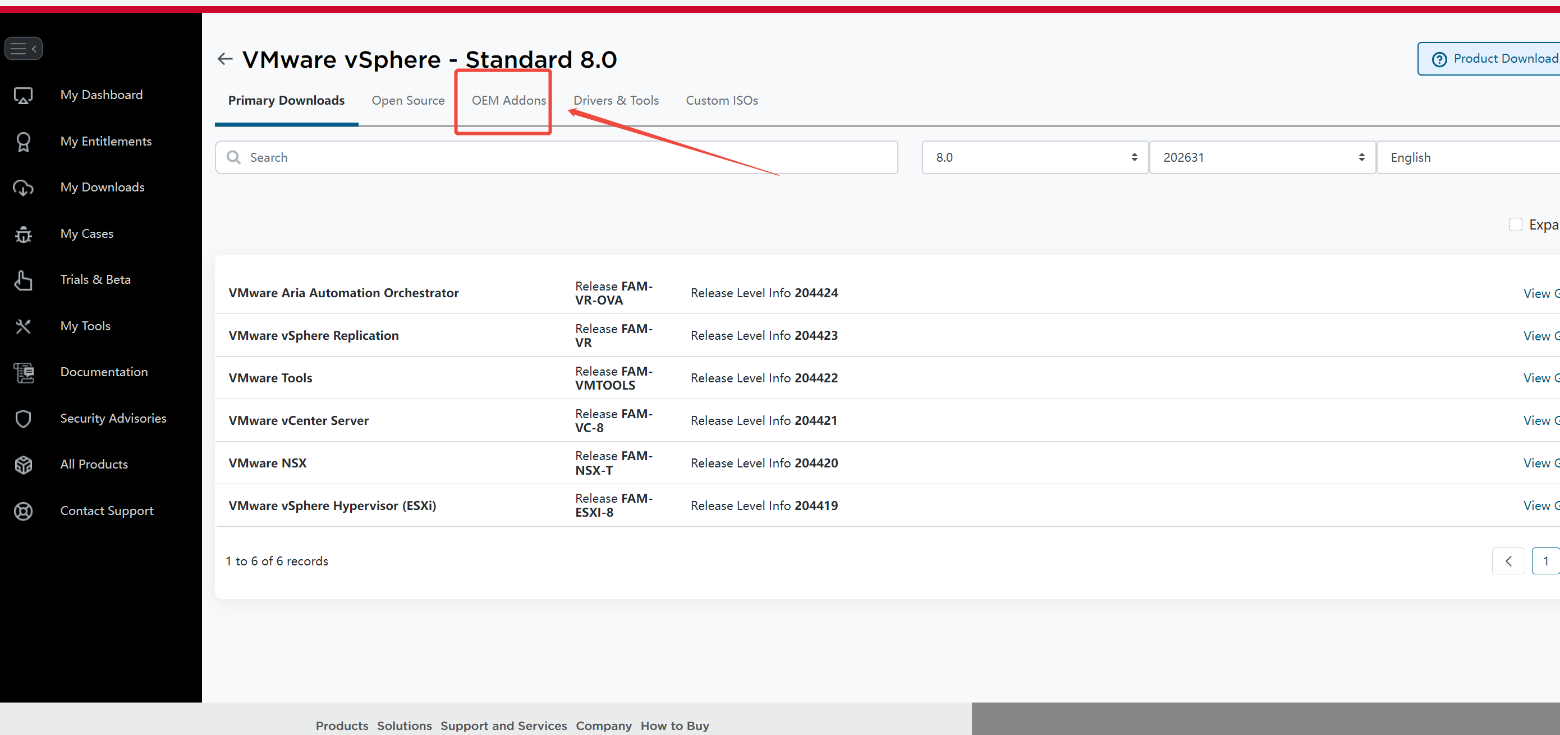Screen dimensions: 1560x735
Task: Select page 1 in pagination
Action: coord(1546,561)
